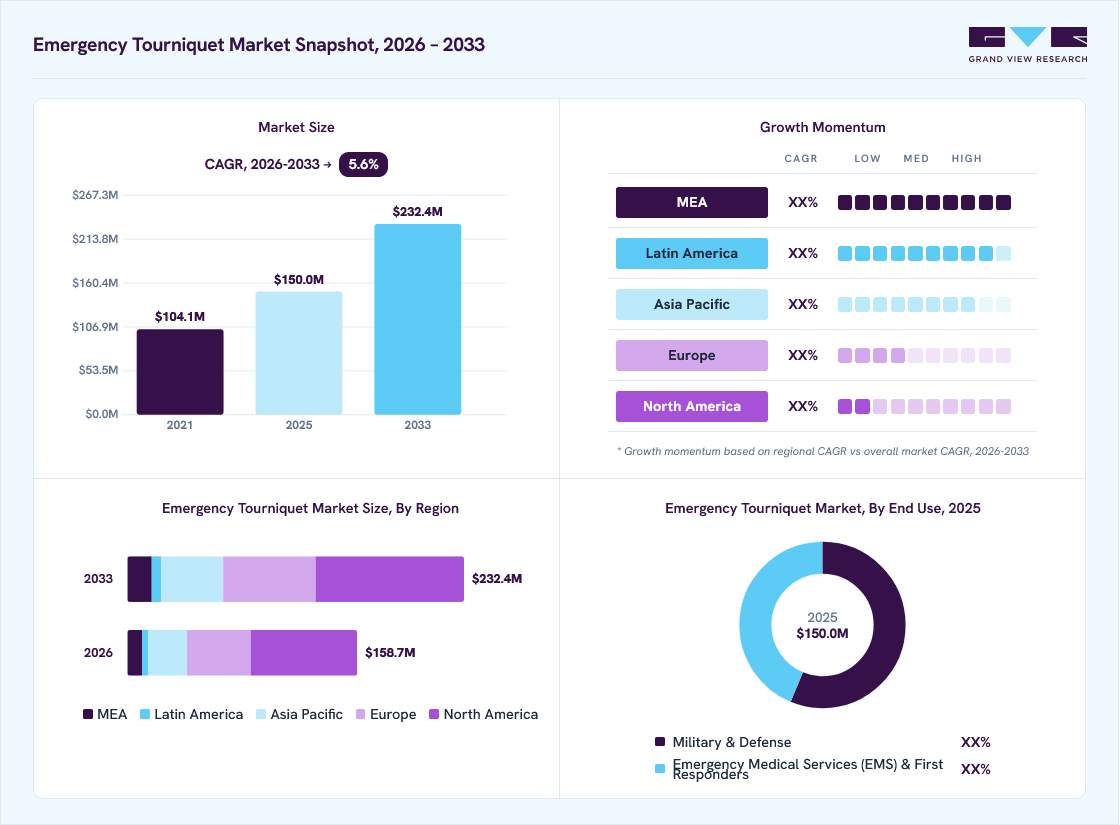1120x825 pixels.
Task: Click the Asia Pacific legend swatch
Action: coord(261,714)
